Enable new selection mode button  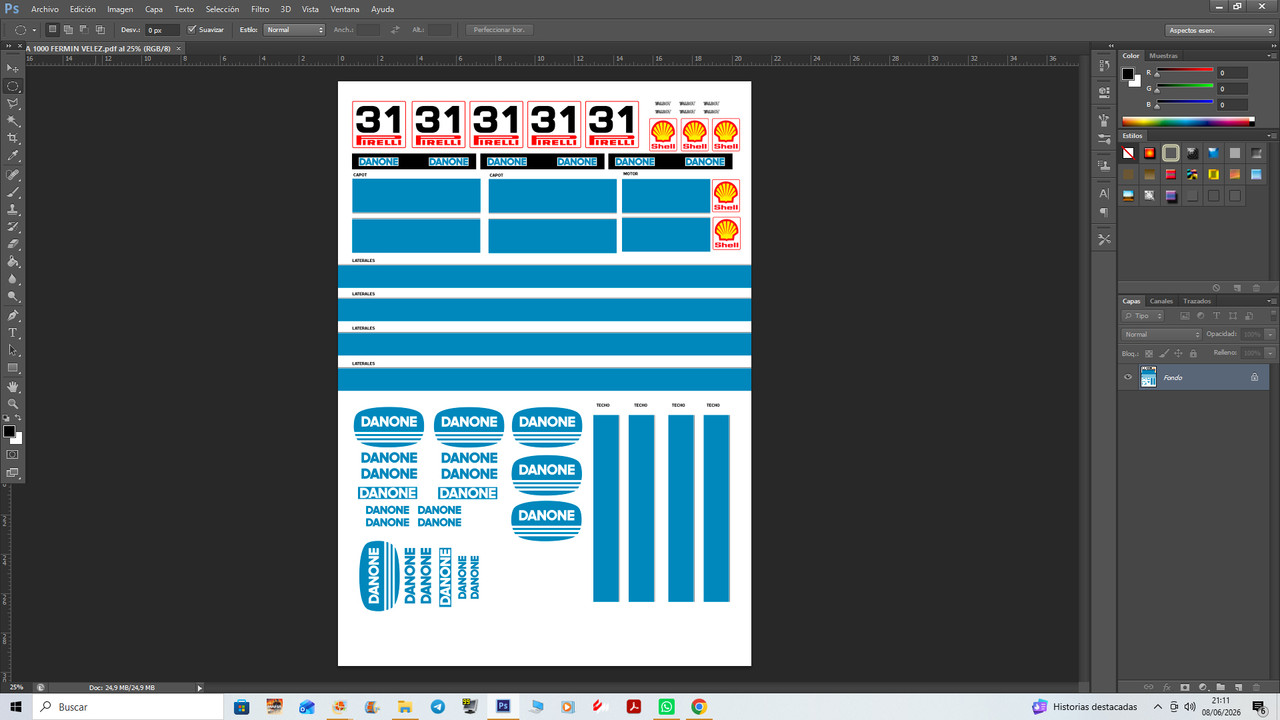(53, 30)
